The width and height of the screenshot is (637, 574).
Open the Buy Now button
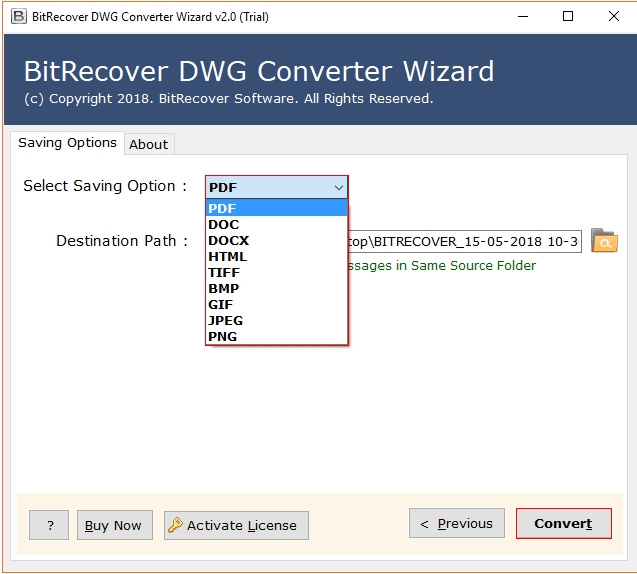point(115,525)
